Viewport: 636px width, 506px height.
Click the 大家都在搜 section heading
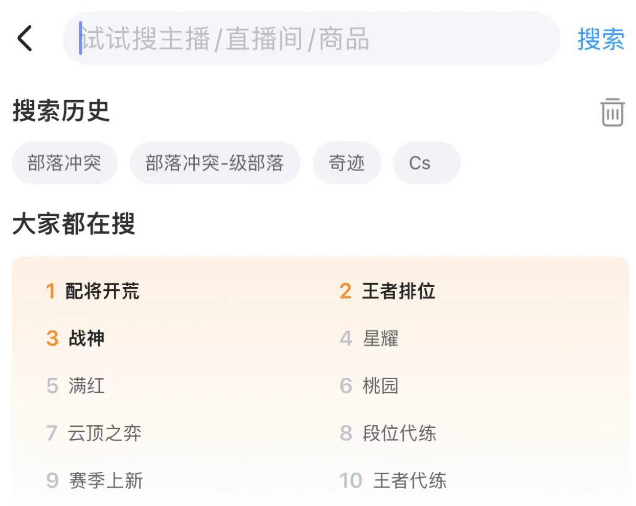[73, 224]
